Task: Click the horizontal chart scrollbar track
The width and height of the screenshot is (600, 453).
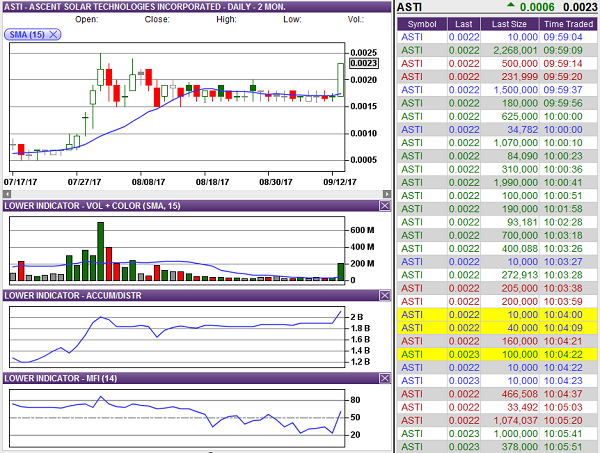Action: click(197, 194)
